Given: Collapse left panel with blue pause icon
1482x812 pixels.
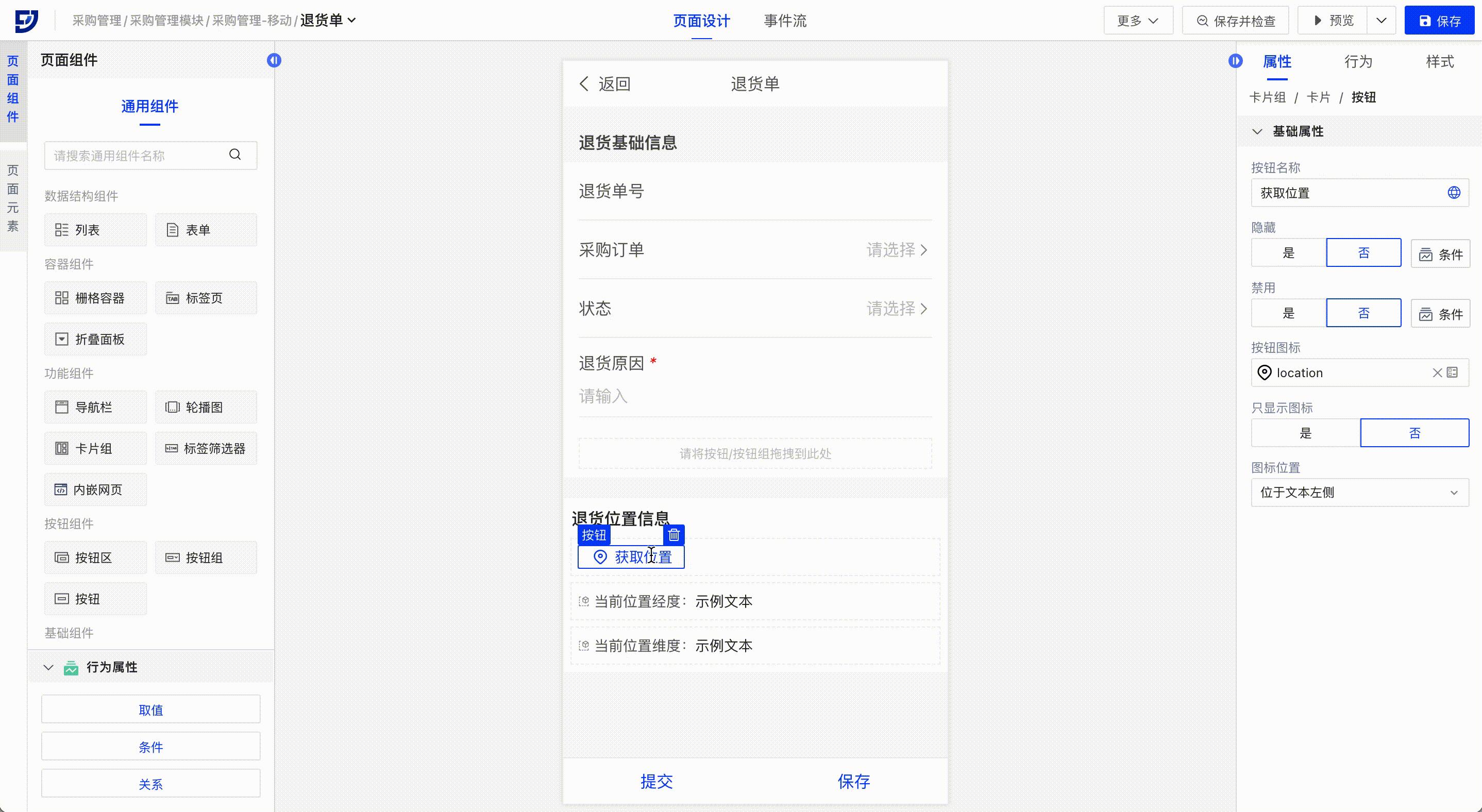Looking at the screenshot, I should (274, 60).
